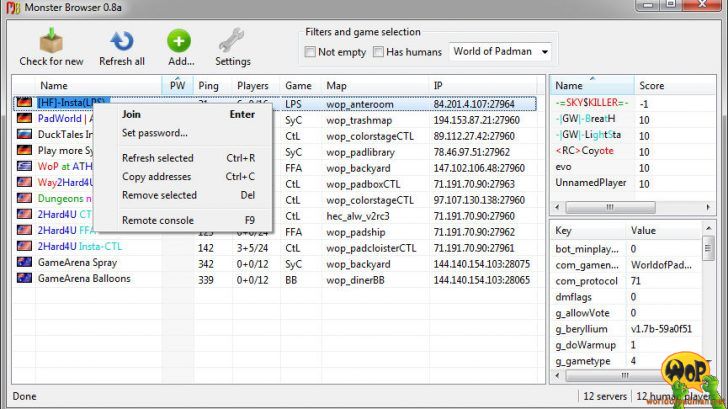The image size is (728, 409).
Task: Click the key-value panel scroll up arrow
Action: (x=708, y=228)
